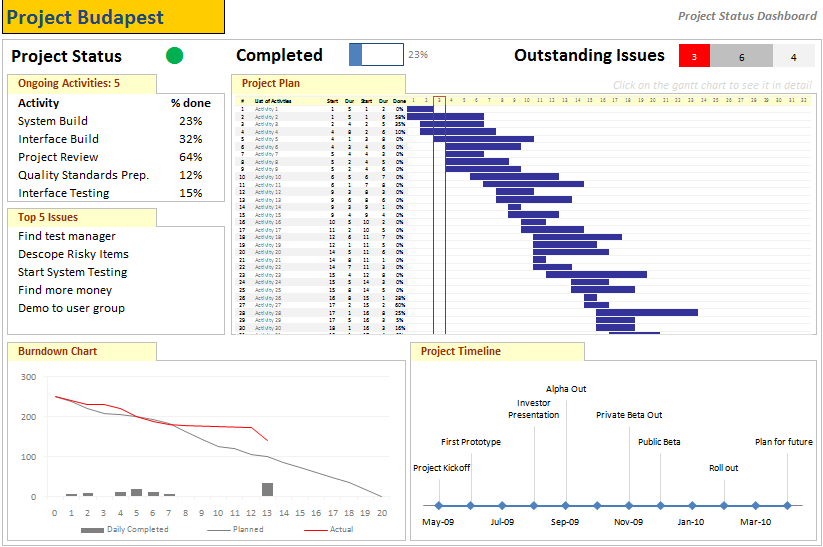823x547 pixels.
Task: Click the outstanding issues box showing 4
Action: click(792, 57)
